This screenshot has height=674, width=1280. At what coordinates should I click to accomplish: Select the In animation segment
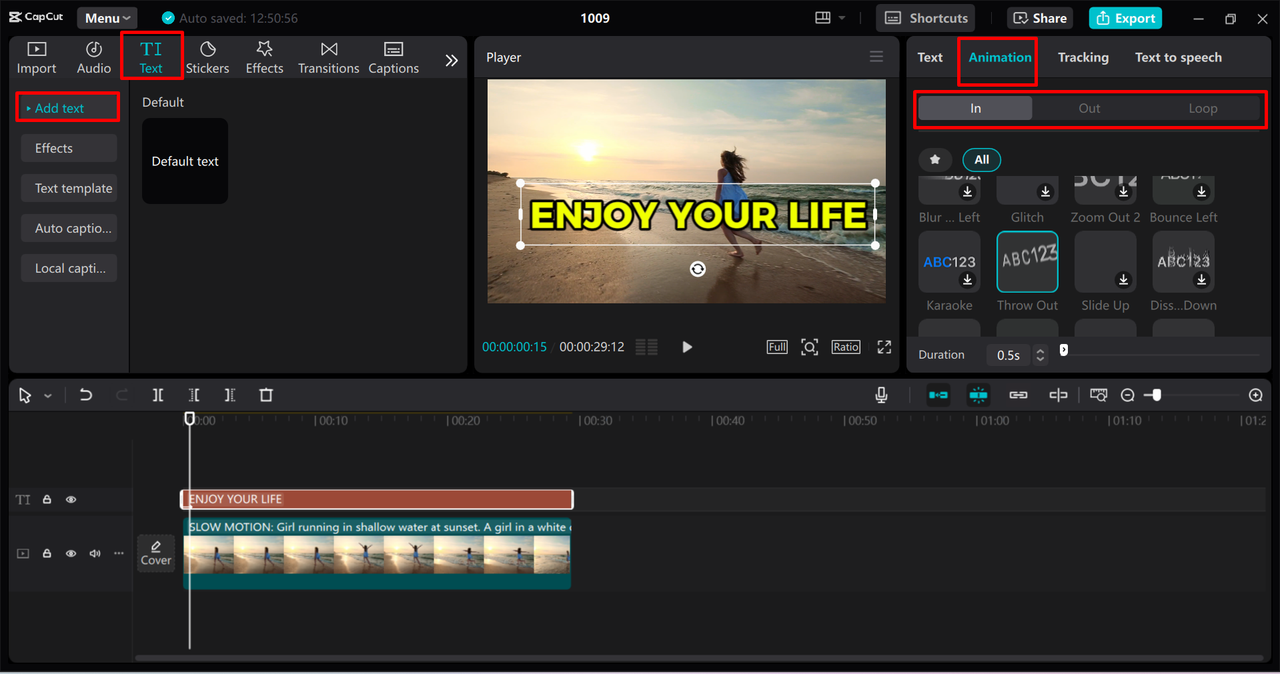click(975, 108)
